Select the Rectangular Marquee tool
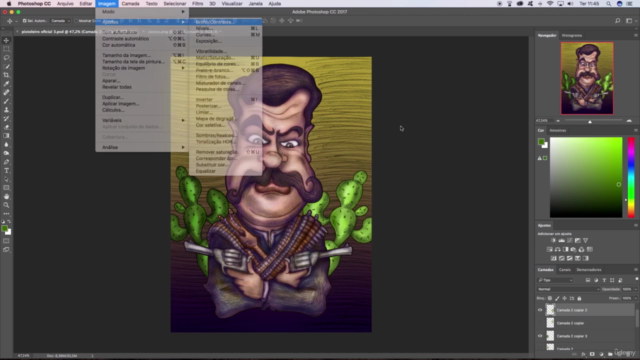Screen dimensions: 640x360 (6, 49)
